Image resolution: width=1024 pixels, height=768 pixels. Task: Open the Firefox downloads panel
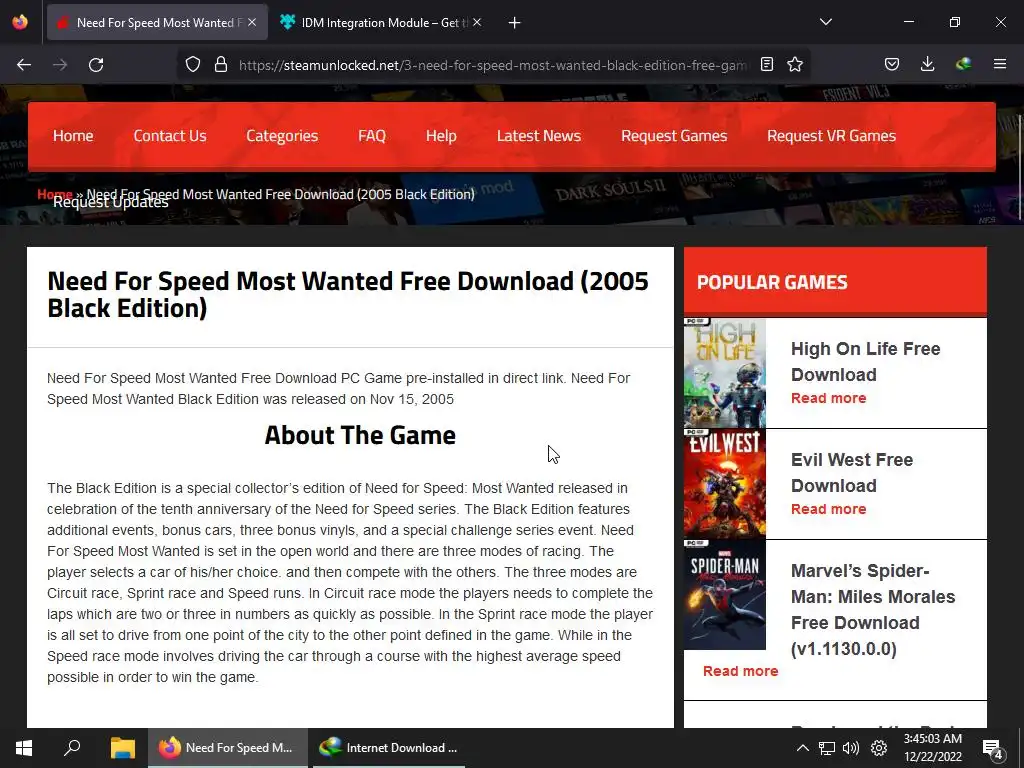pos(927,65)
